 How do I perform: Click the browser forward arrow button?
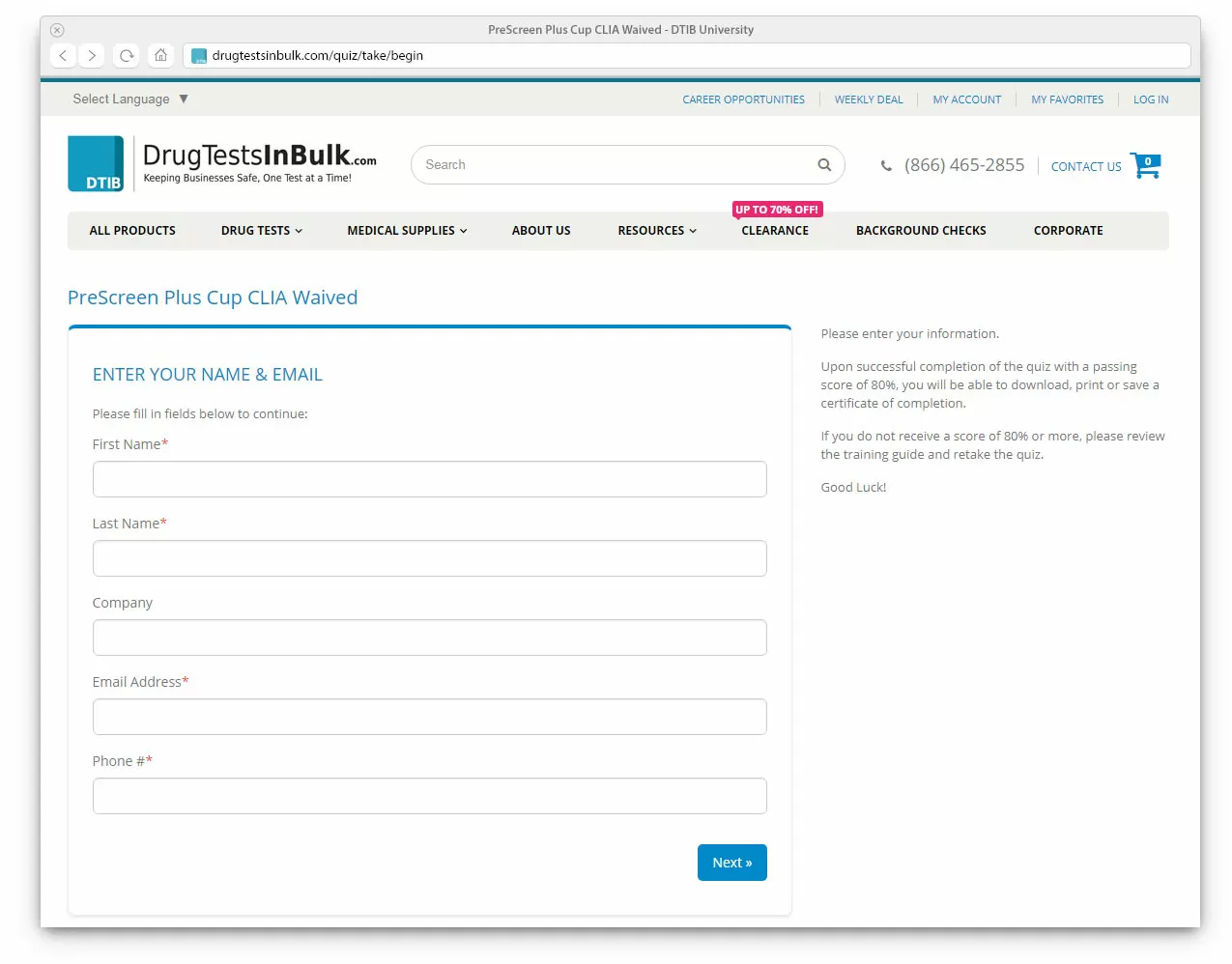(92, 56)
